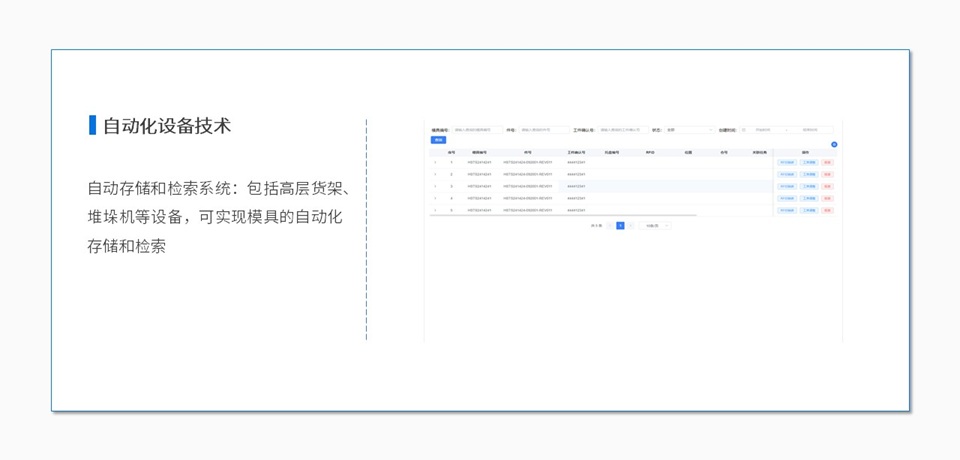The image size is (960, 460).
Task: Click the blue round settings icon above table
Action: pos(834,145)
